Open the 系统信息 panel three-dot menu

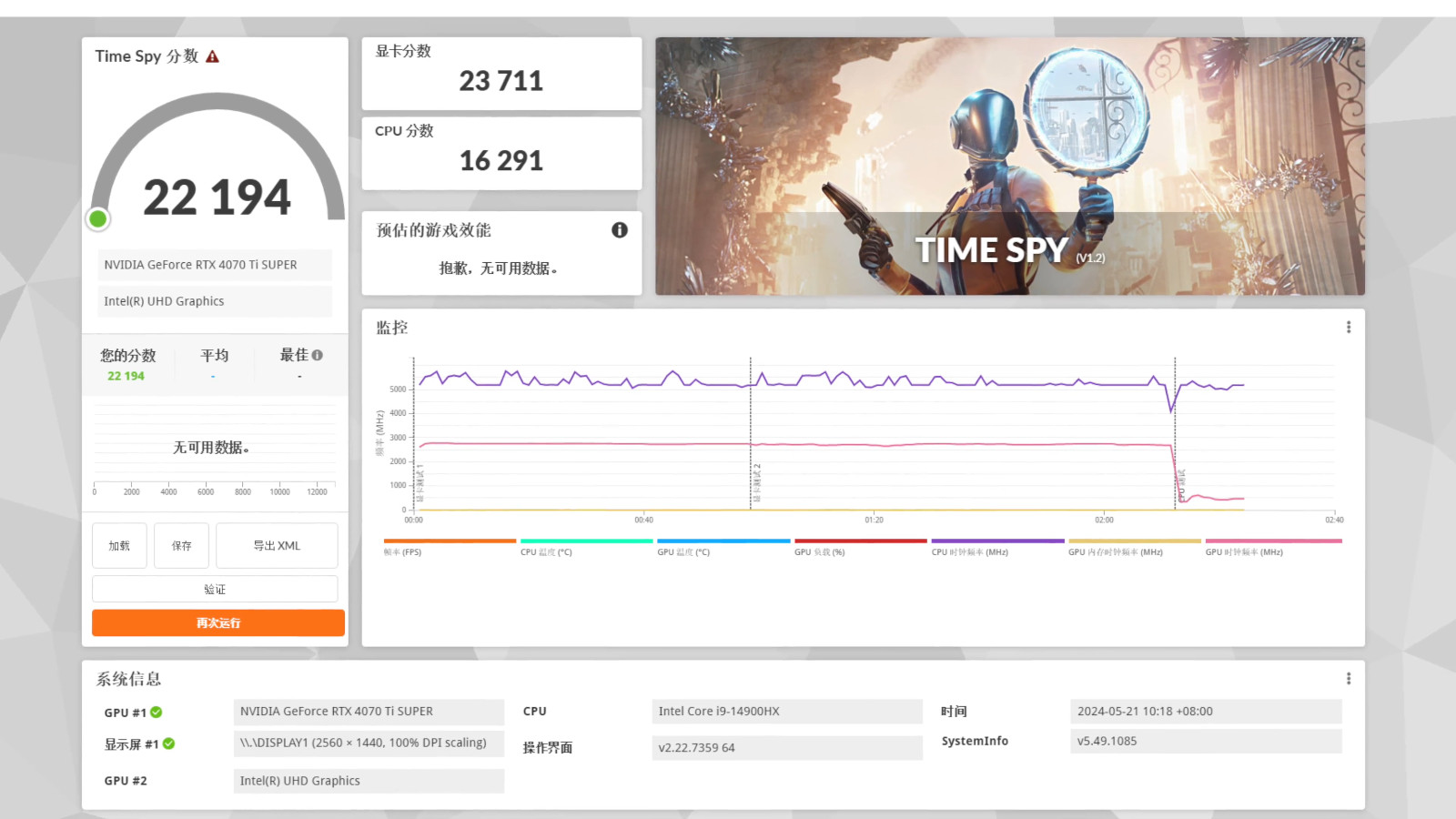click(x=1349, y=678)
